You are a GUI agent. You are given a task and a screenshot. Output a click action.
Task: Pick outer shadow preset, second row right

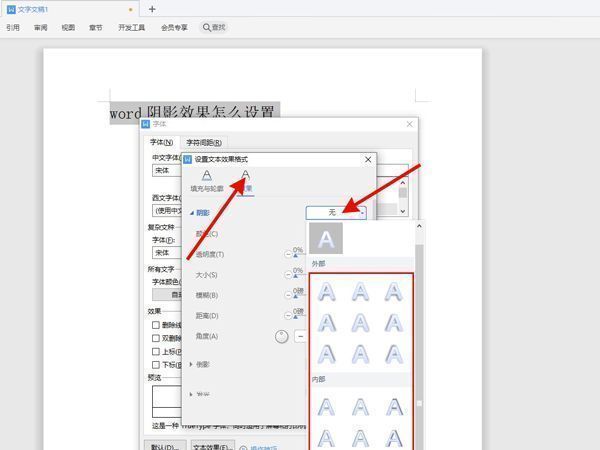[x=394, y=323]
